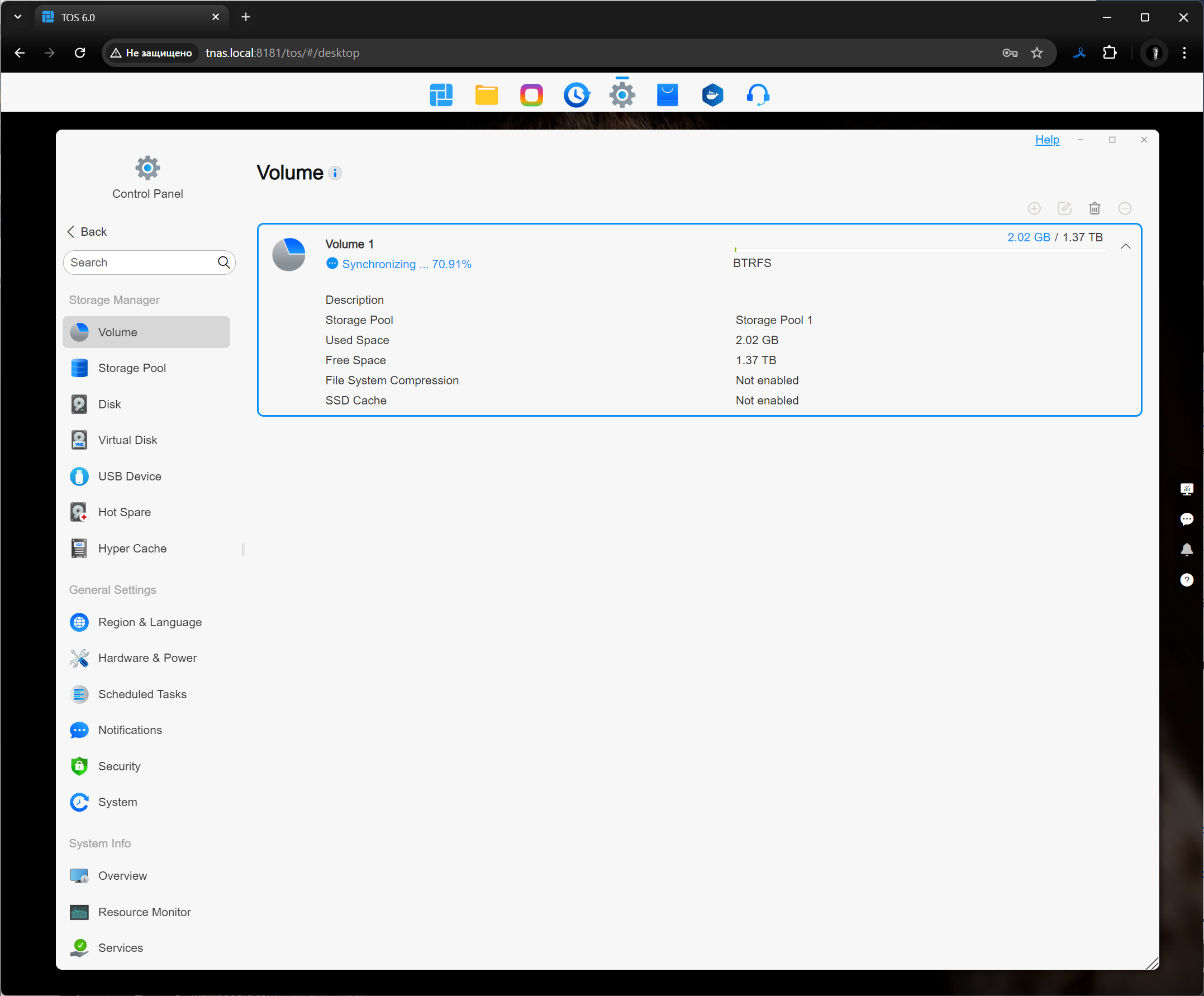Click the search magnifier icon

(223, 263)
